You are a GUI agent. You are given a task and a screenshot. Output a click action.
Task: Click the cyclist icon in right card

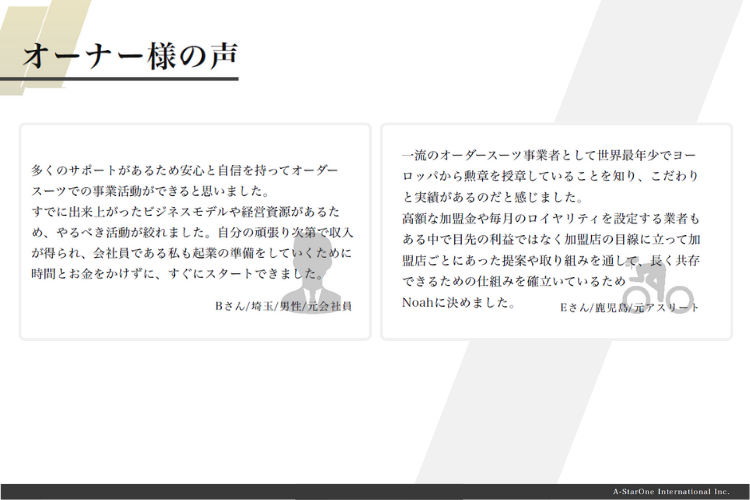[657, 285]
